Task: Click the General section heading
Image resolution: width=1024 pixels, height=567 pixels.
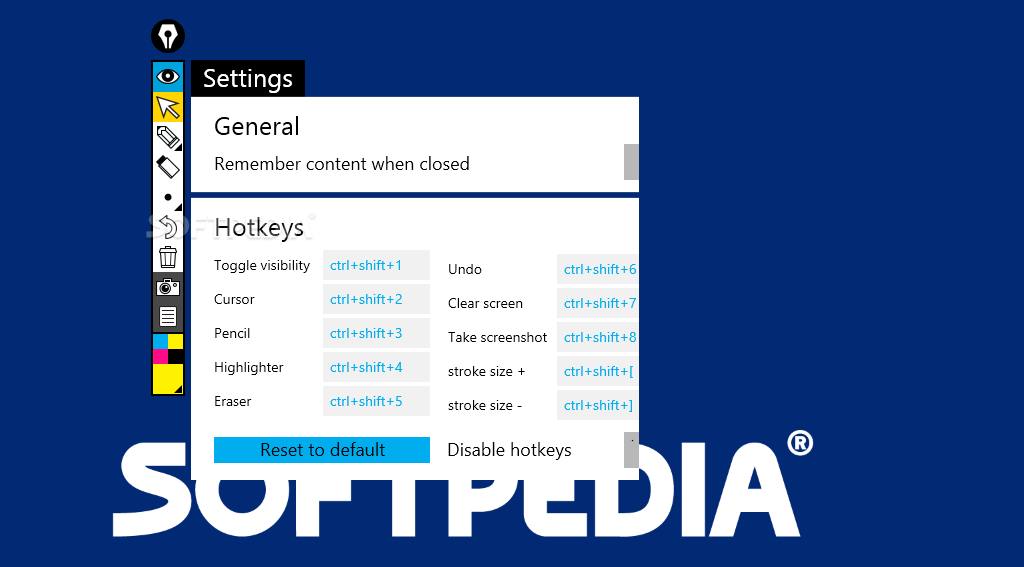Action: tap(257, 126)
